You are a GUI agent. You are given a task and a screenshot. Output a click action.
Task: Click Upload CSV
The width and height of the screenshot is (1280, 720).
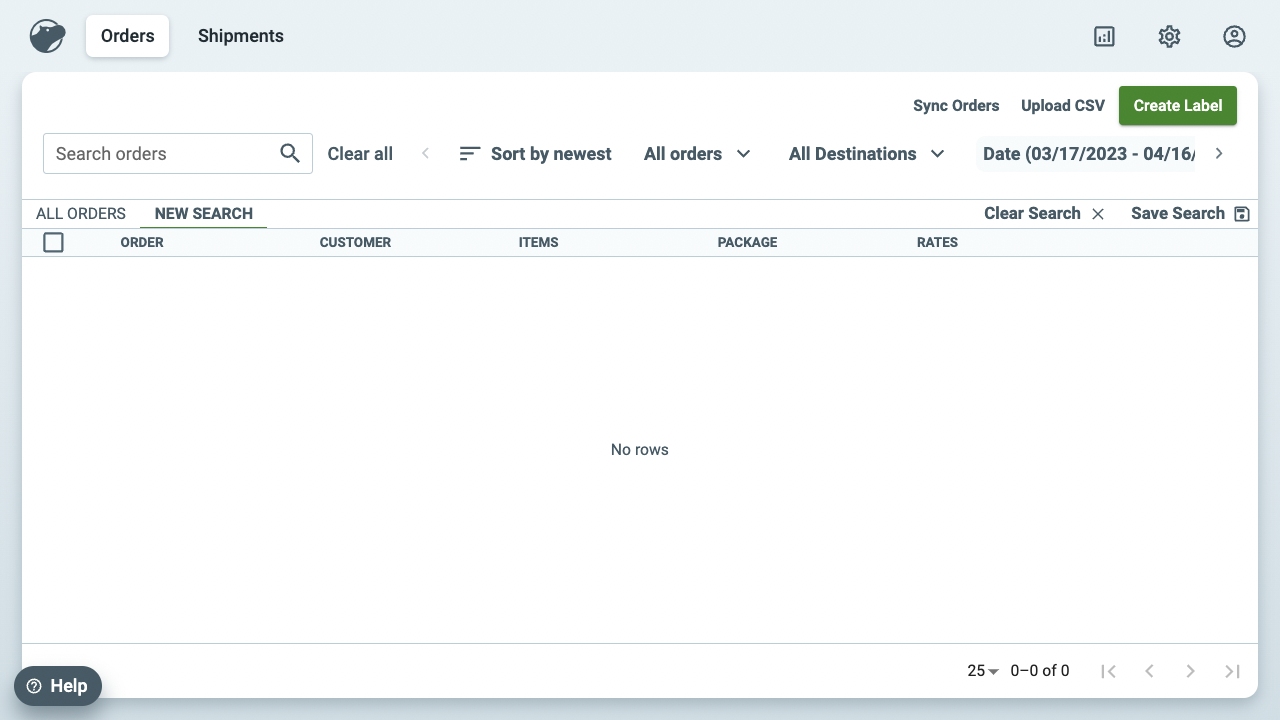point(1063,106)
